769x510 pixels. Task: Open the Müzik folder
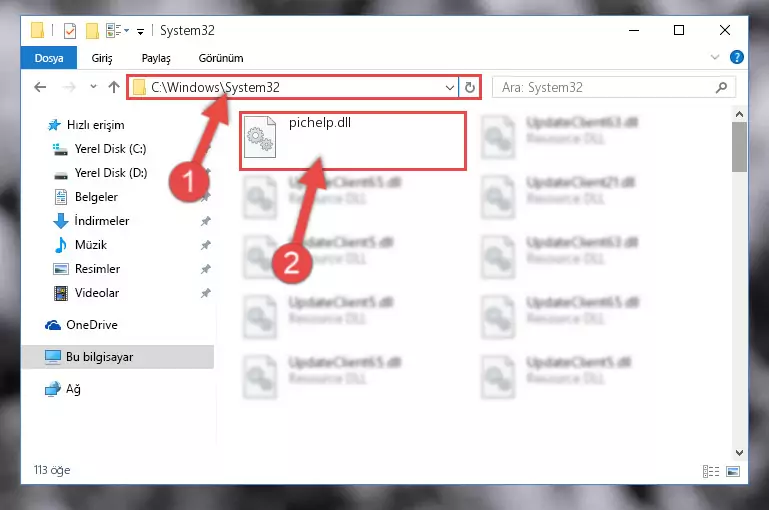pos(91,245)
